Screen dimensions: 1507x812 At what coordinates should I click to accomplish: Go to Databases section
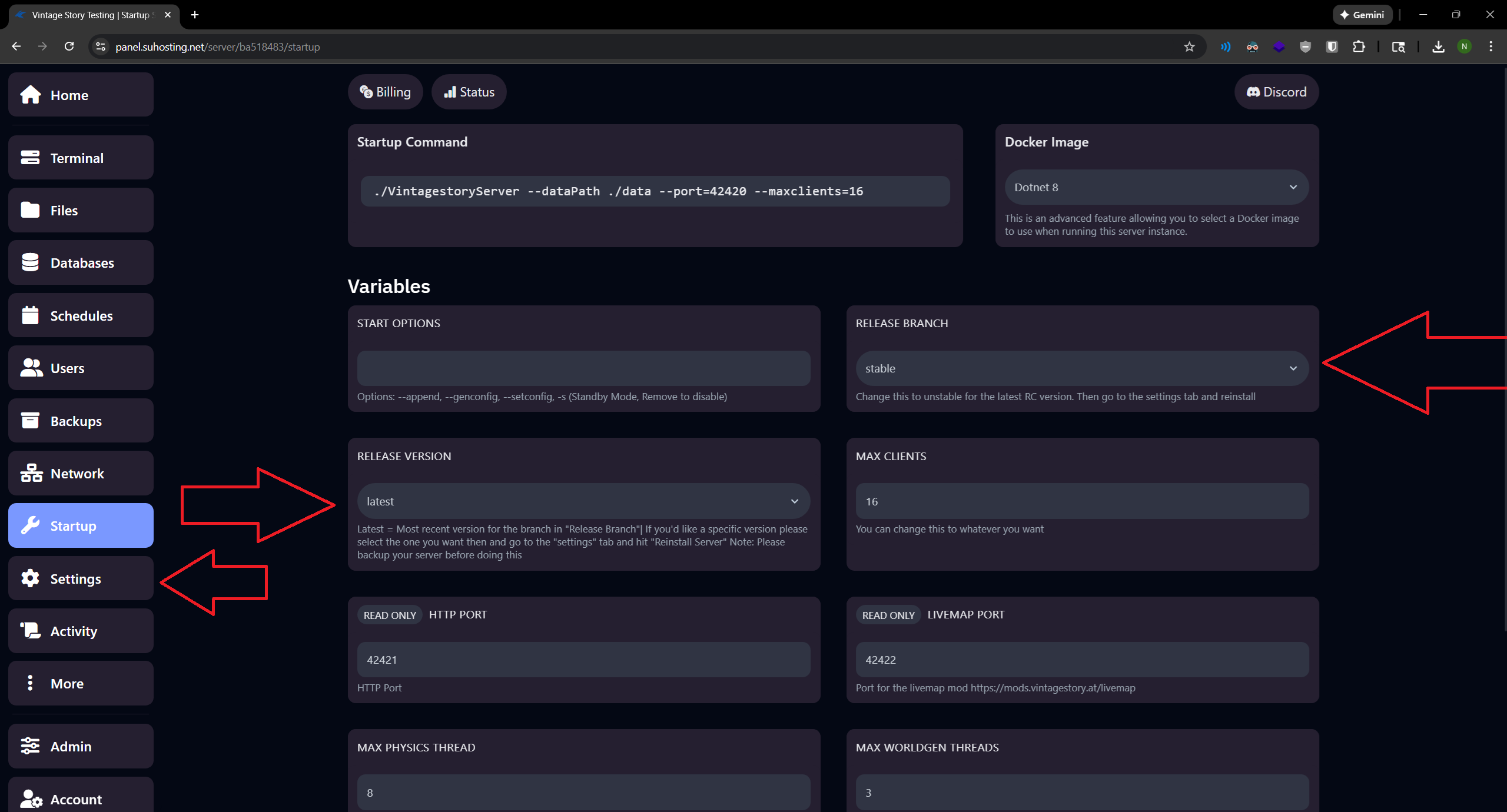tap(81, 262)
